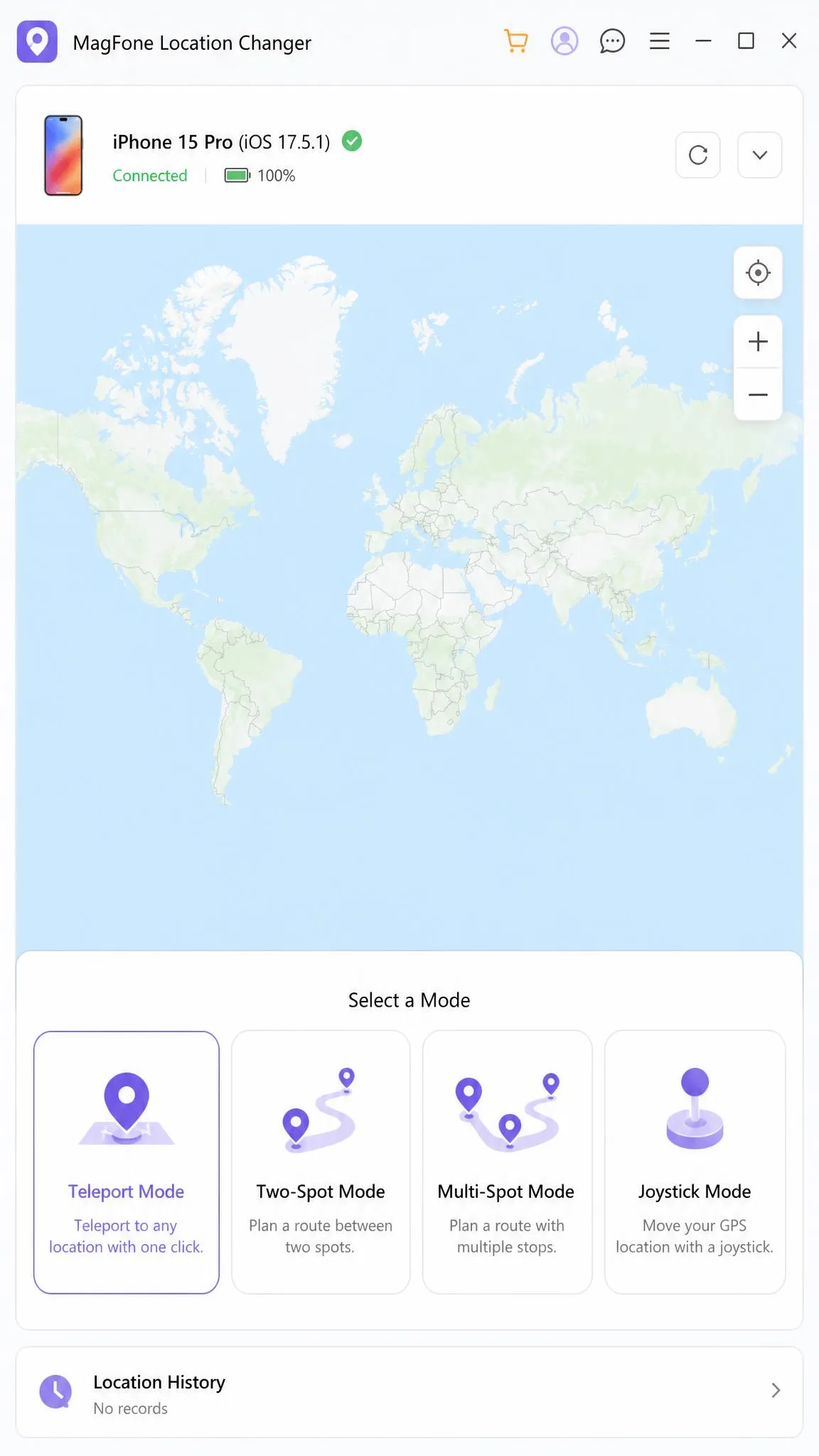Maximize the application window

(746, 41)
